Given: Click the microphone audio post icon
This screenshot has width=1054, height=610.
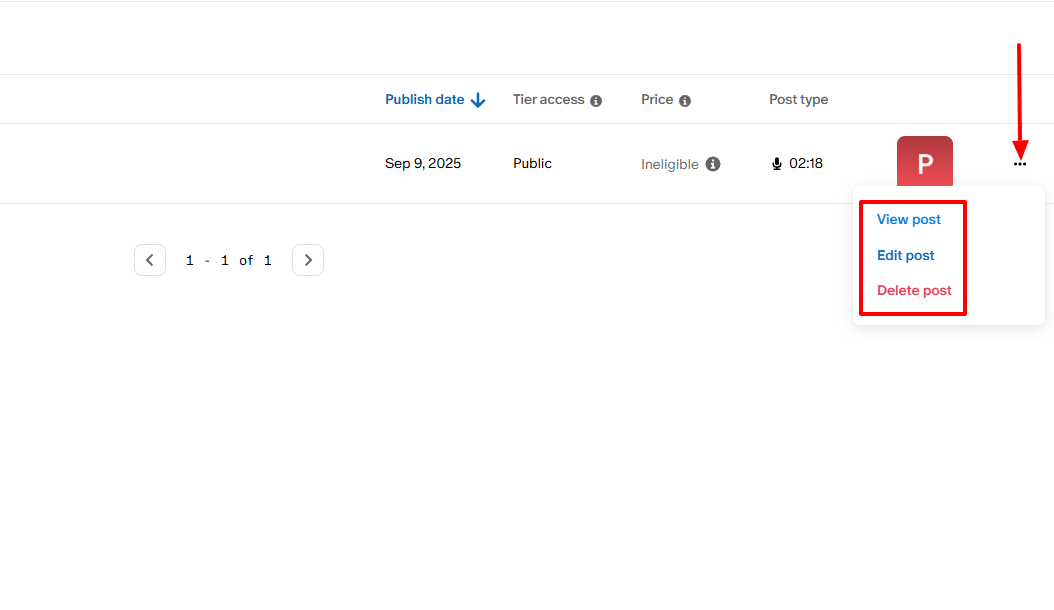Looking at the screenshot, I should click(776, 164).
